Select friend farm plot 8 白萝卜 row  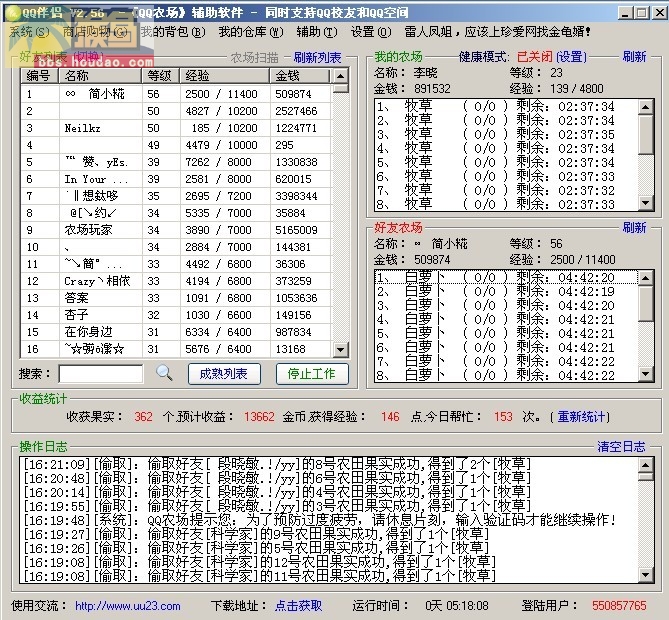[506, 375]
